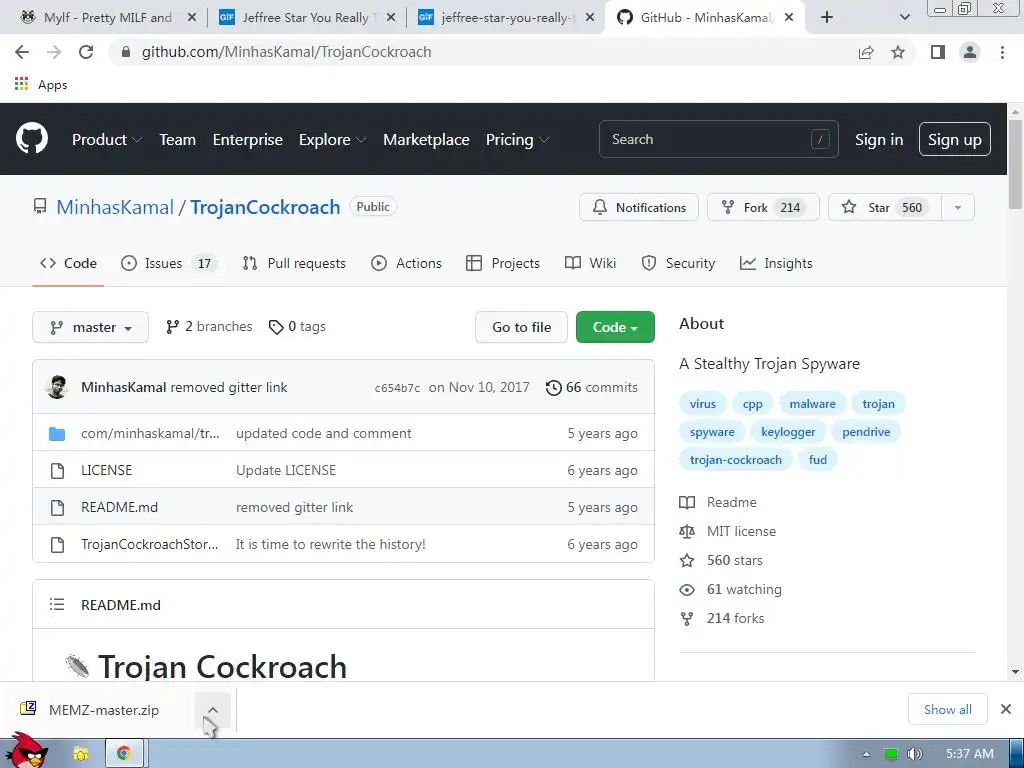The image size is (1024, 768).
Task: Click the Sign in link
Action: point(879,140)
